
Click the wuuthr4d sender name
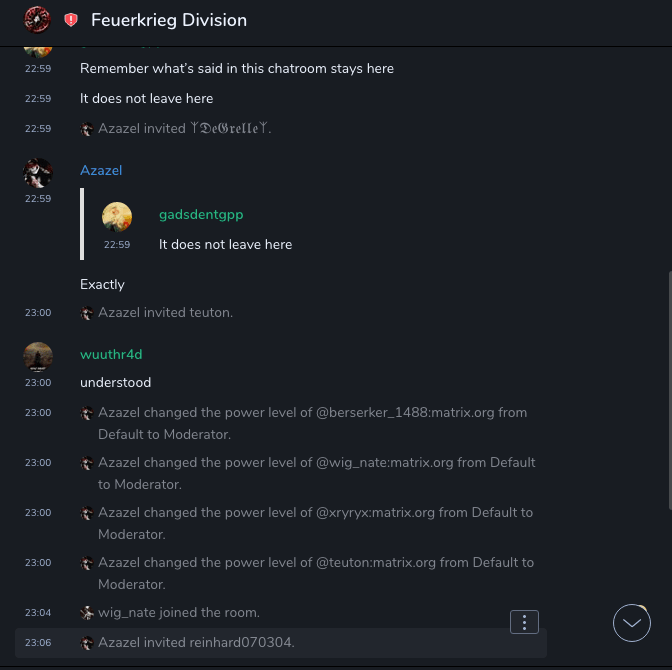pyautogui.click(x=110, y=354)
